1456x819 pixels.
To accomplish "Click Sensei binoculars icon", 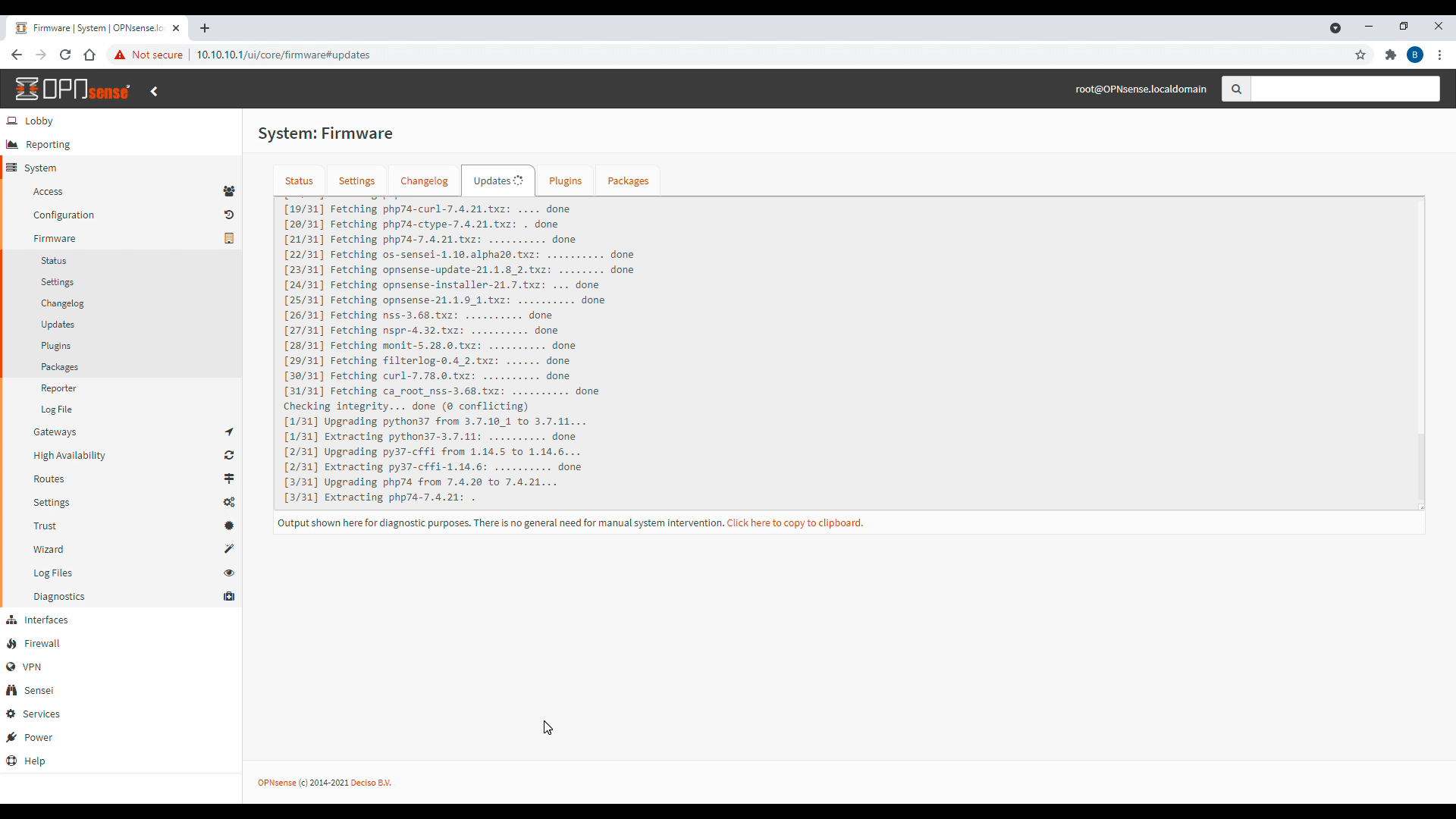I will click(x=11, y=691).
